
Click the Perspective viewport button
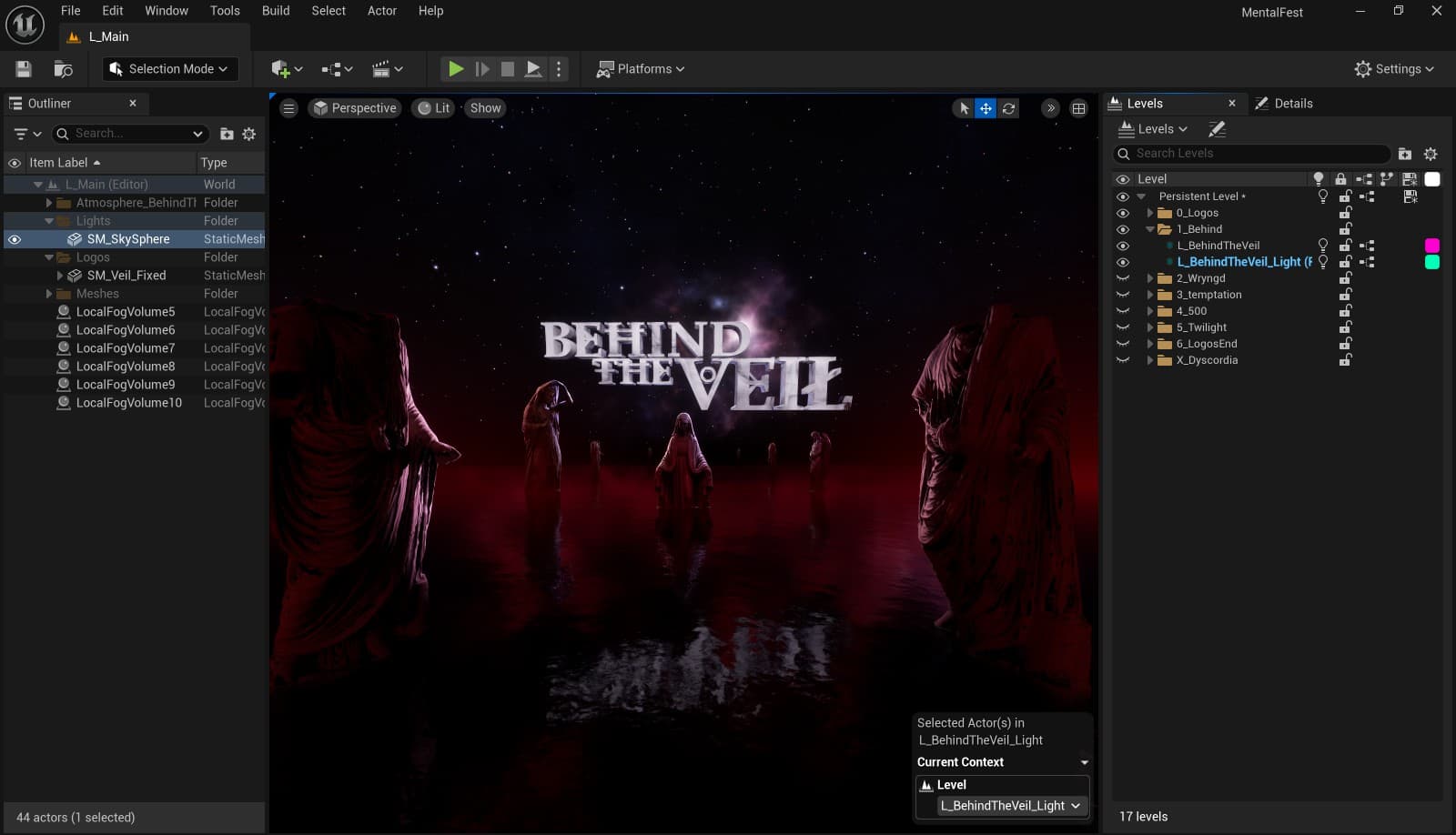point(355,108)
